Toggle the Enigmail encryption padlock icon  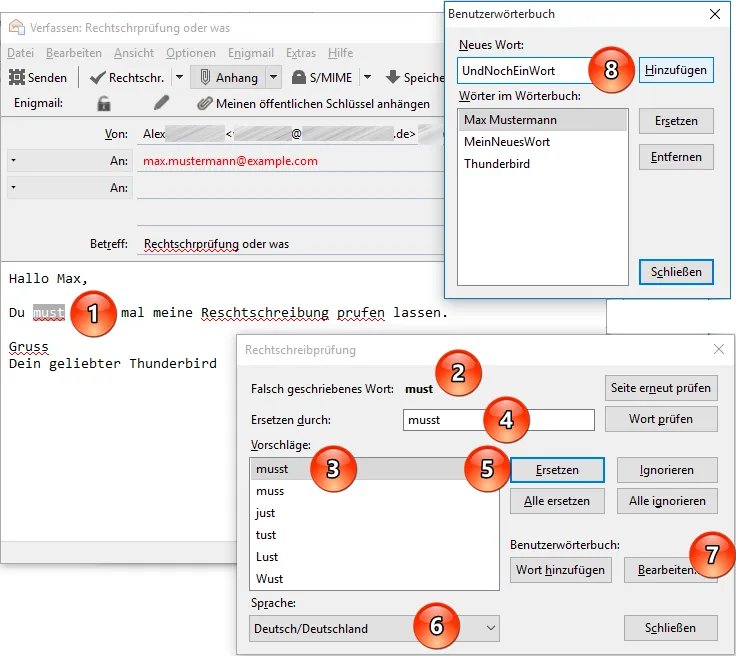(x=104, y=103)
